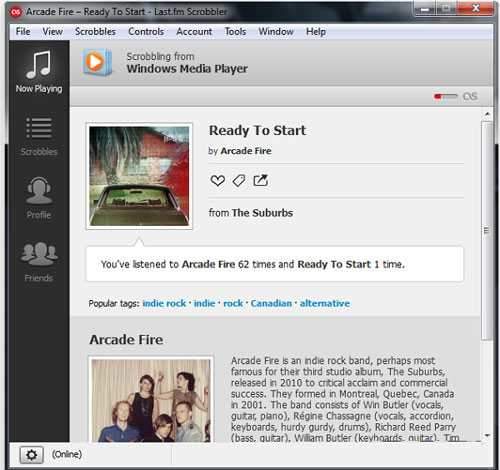Image resolution: width=500 pixels, height=470 pixels.
Task: Click Arcade Fire in the listening stats
Action: [x=209, y=264]
